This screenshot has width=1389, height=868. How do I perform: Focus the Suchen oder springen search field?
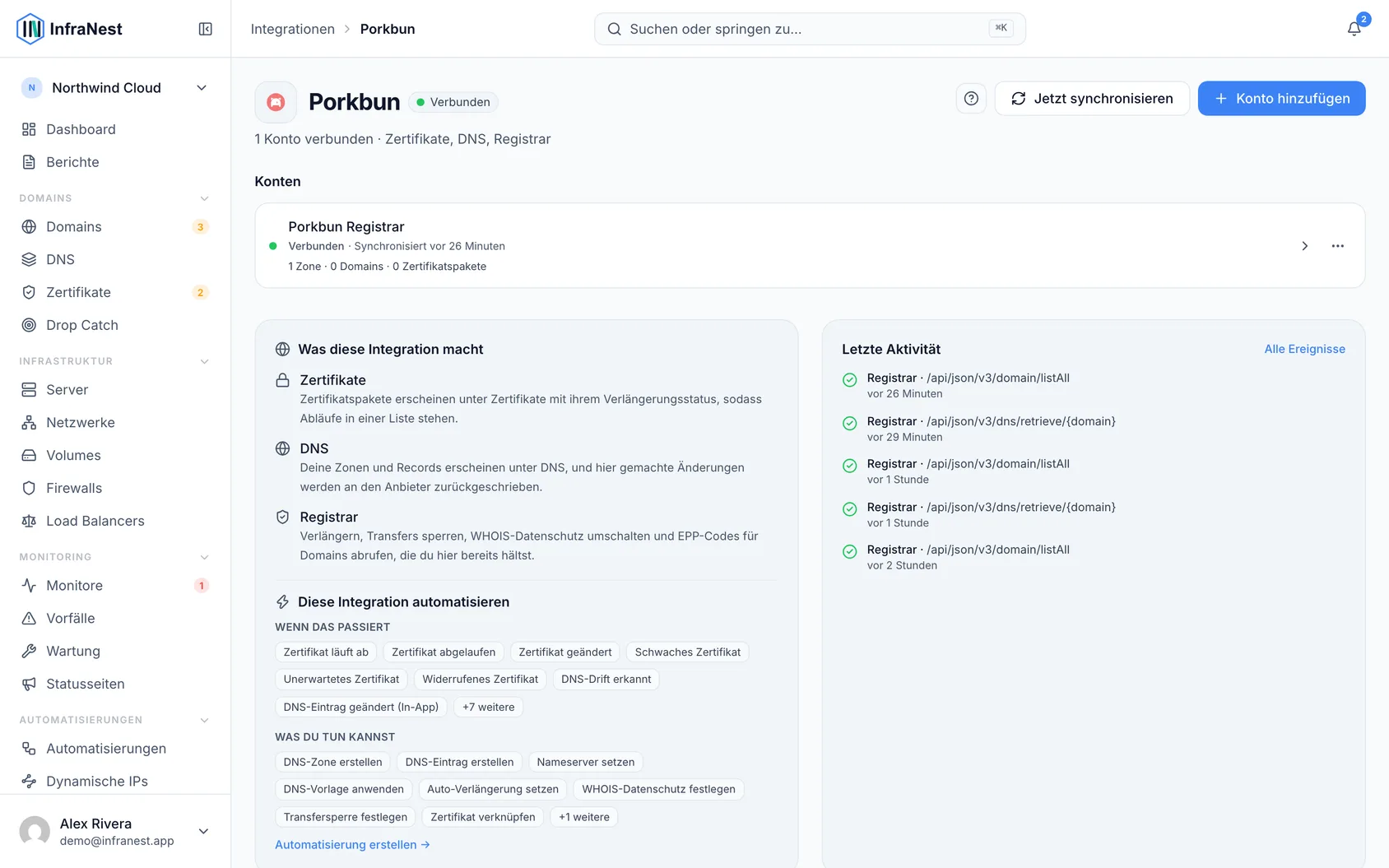[810, 29]
